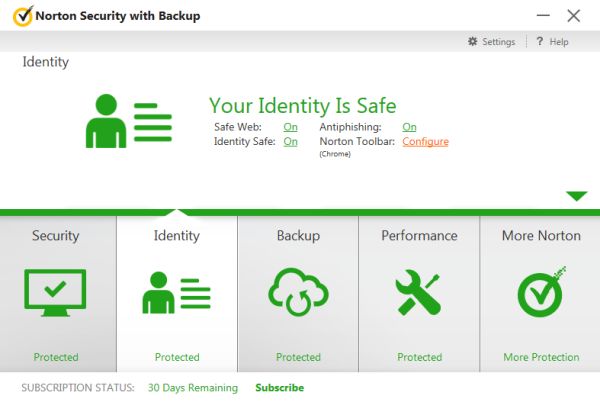This screenshot has width=600, height=402.
Task: Click the "Identity" page heading
Action: pyautogui.click(x=46, y=62)
